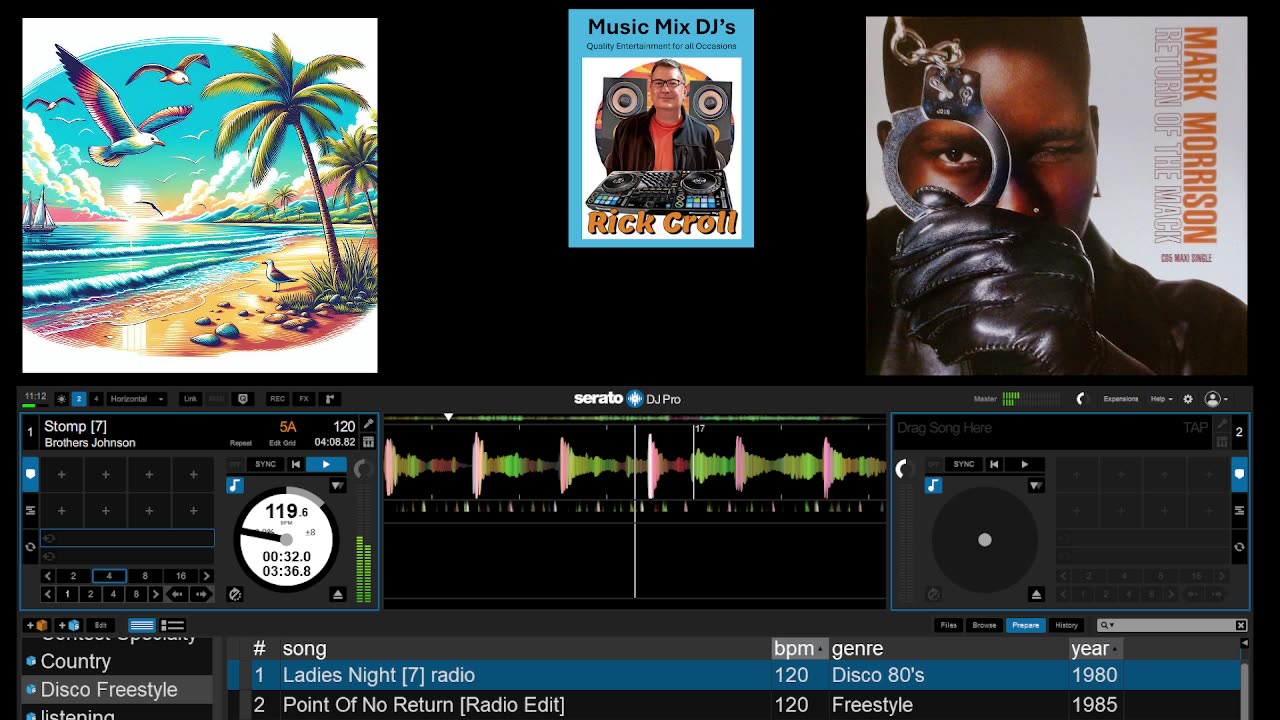Screen dimensions: 1280x720
Task: Click the beat jump backward arrow on deck 1
Action: (x=177, y=594)
